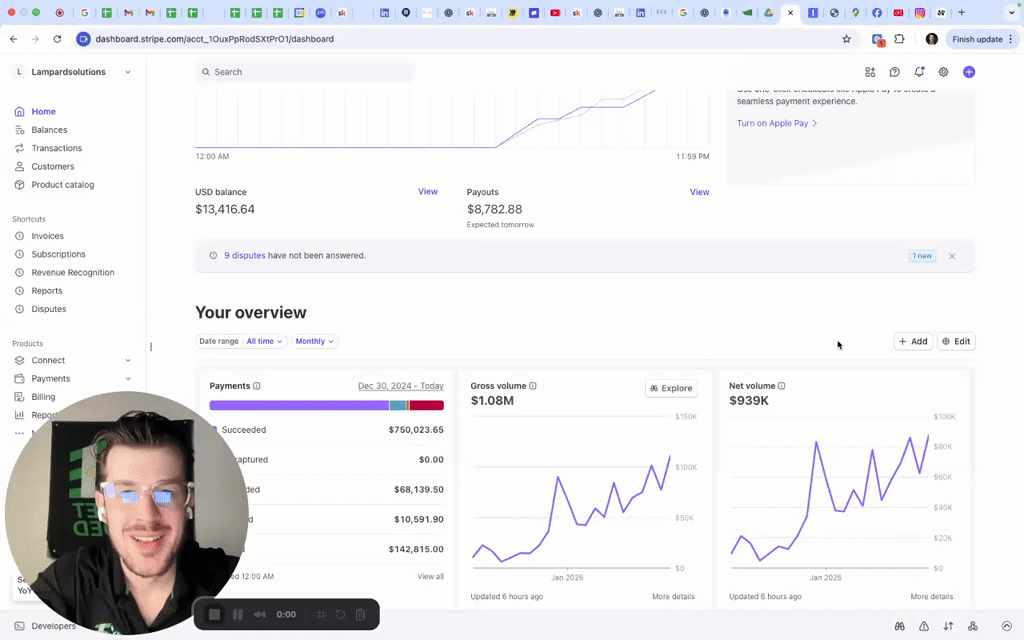This screenshot has width=1024, height=640.
Task: Open the errors warning triangle in Developers bar
Action: 924,626
